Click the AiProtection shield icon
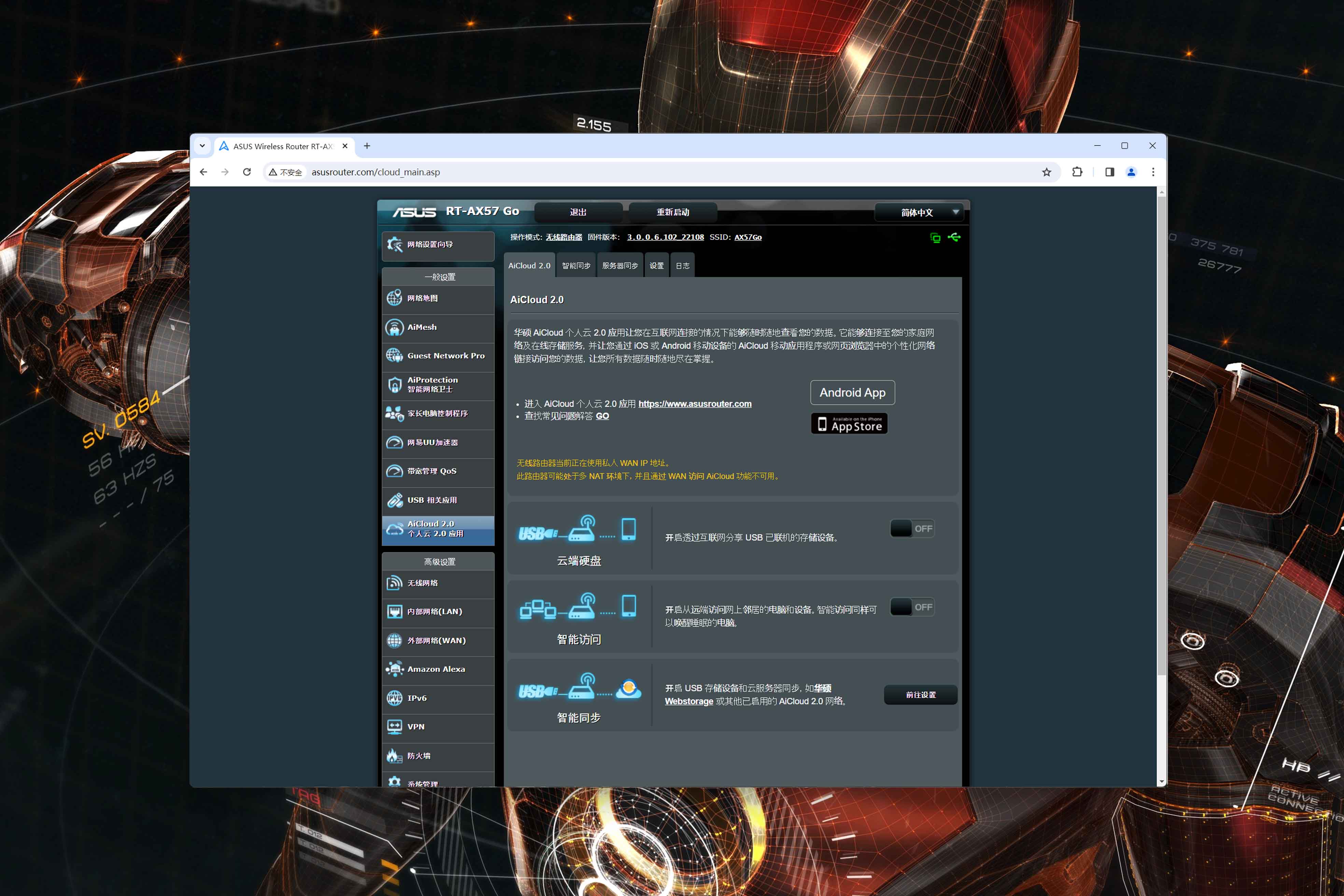 point(394,384)
